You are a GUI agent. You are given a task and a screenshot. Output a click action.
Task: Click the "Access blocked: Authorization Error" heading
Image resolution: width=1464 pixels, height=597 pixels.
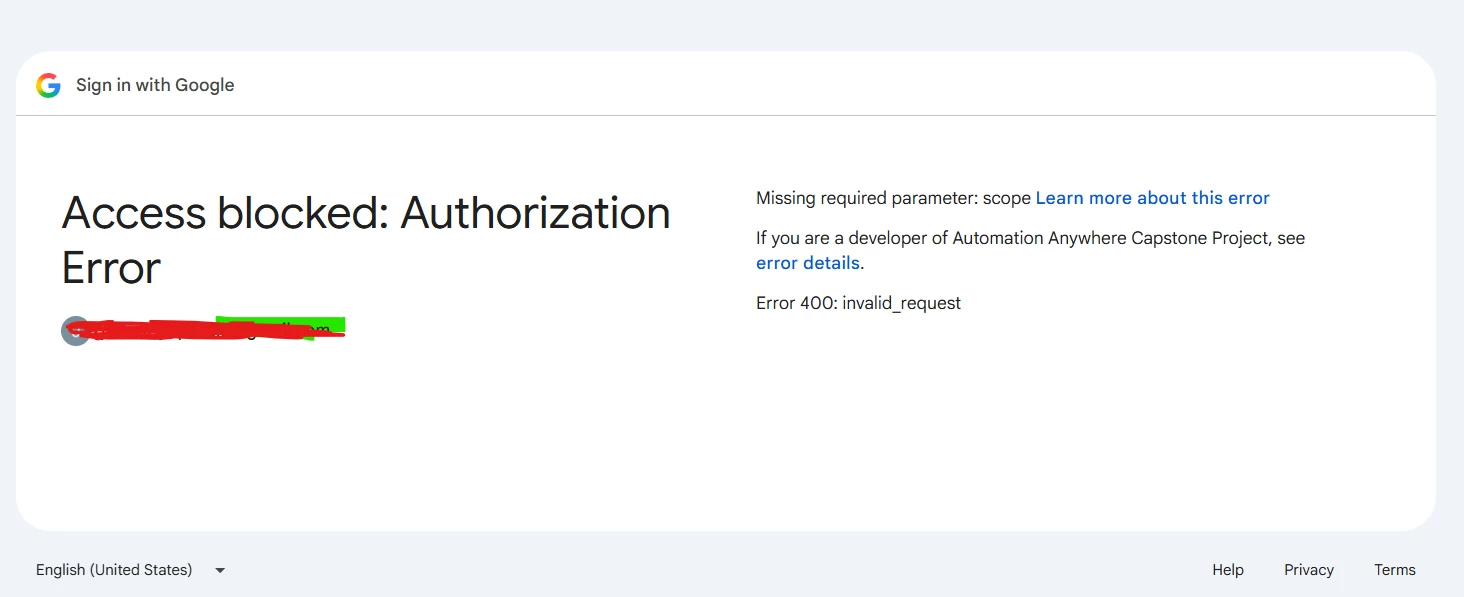pyautogui.click(x=366, y=240)
